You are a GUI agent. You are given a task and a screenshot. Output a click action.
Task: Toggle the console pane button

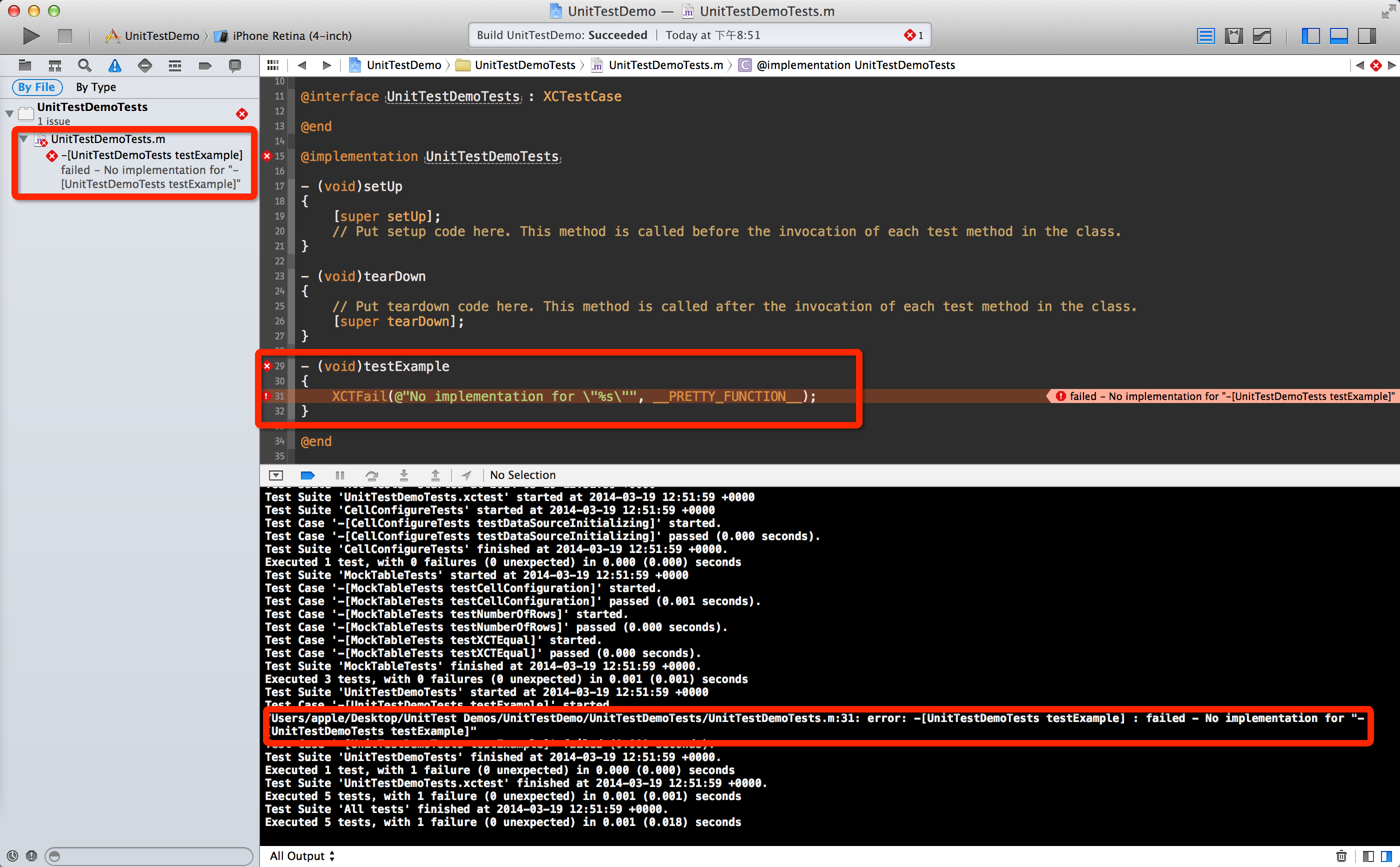point(1387,856)
